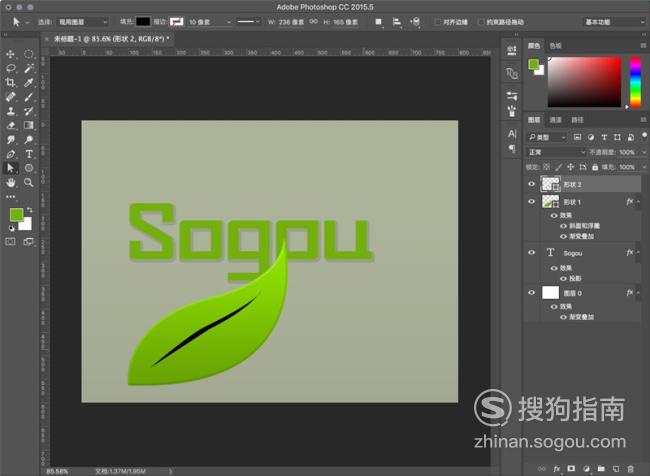Screen dimensions: 650x476
Task: Delete layer using trash icon
Action: point(631,469)
